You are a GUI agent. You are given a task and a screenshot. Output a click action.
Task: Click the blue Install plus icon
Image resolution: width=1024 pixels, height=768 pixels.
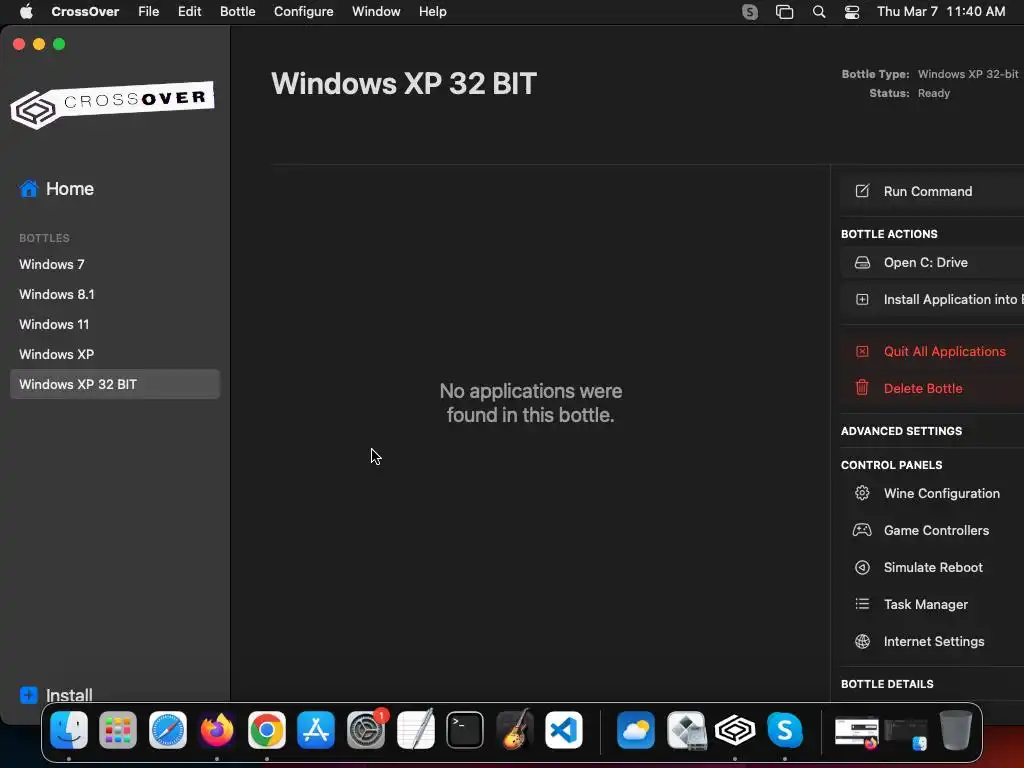[x=29, y=695]
